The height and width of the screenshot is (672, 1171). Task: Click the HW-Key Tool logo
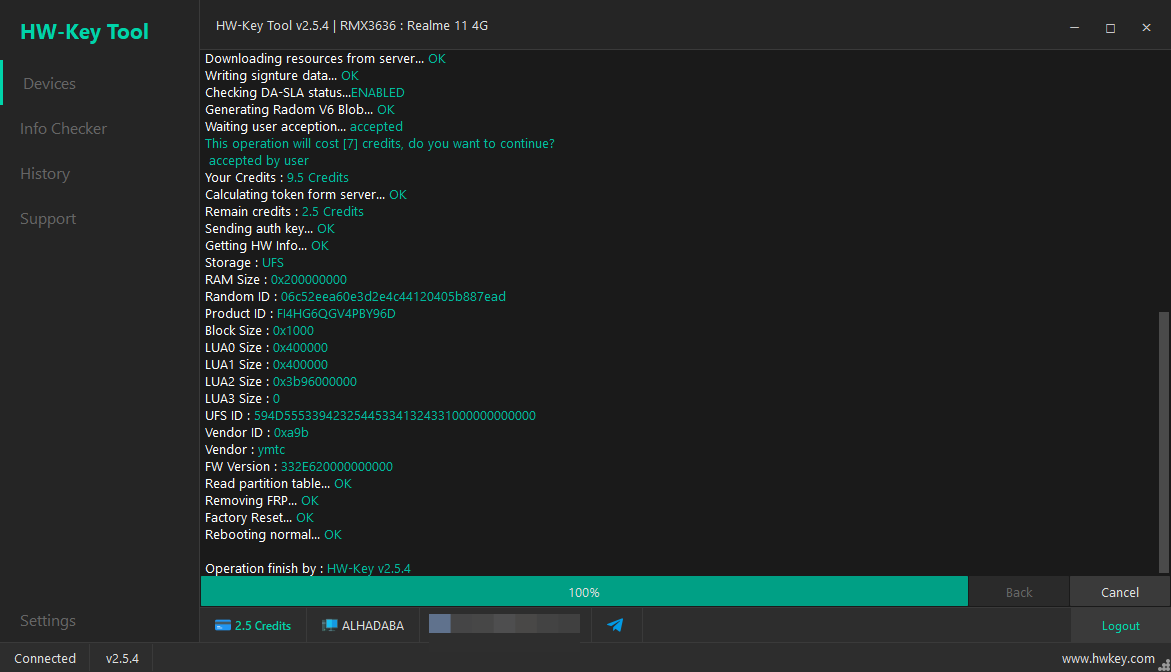[84, 32]
